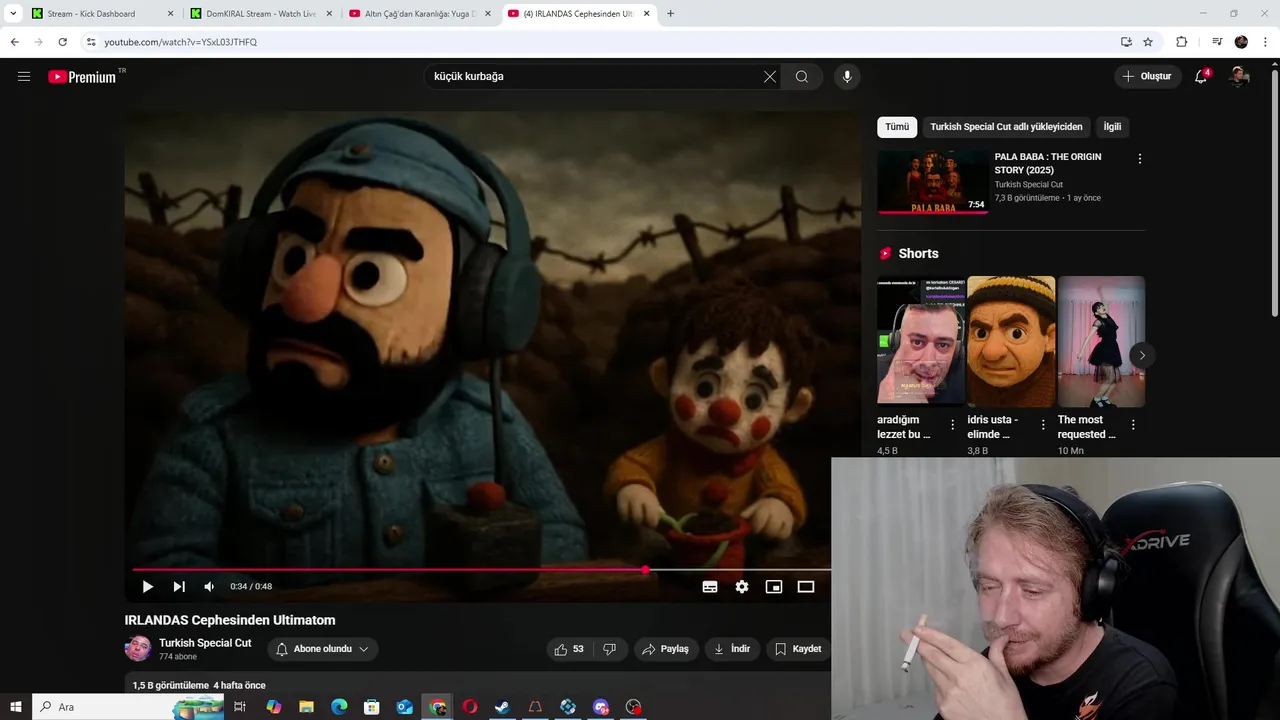The image size is (1280, 720).
Task: Share the video via Paylaş
Action: (x=665, y=649)
